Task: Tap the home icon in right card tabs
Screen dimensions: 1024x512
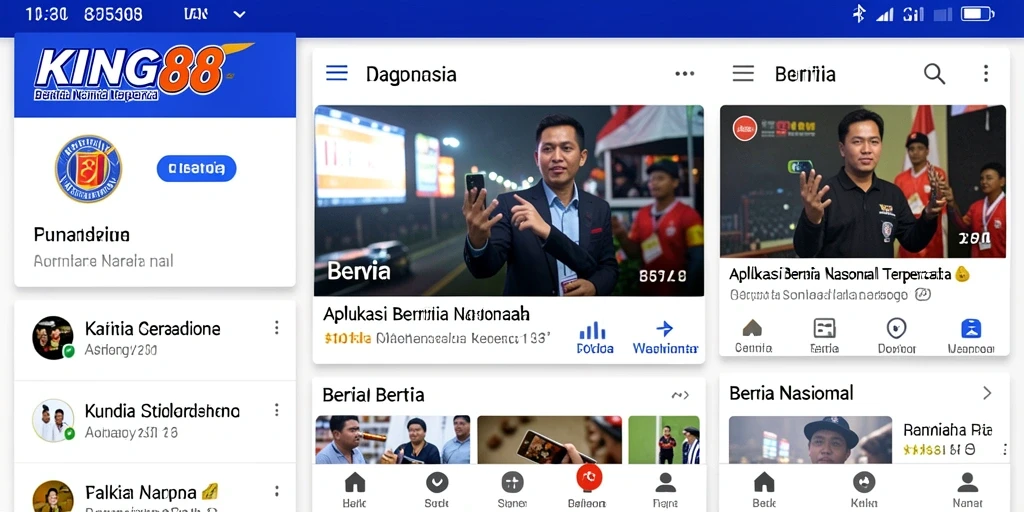Action: (x=752, y=327)
